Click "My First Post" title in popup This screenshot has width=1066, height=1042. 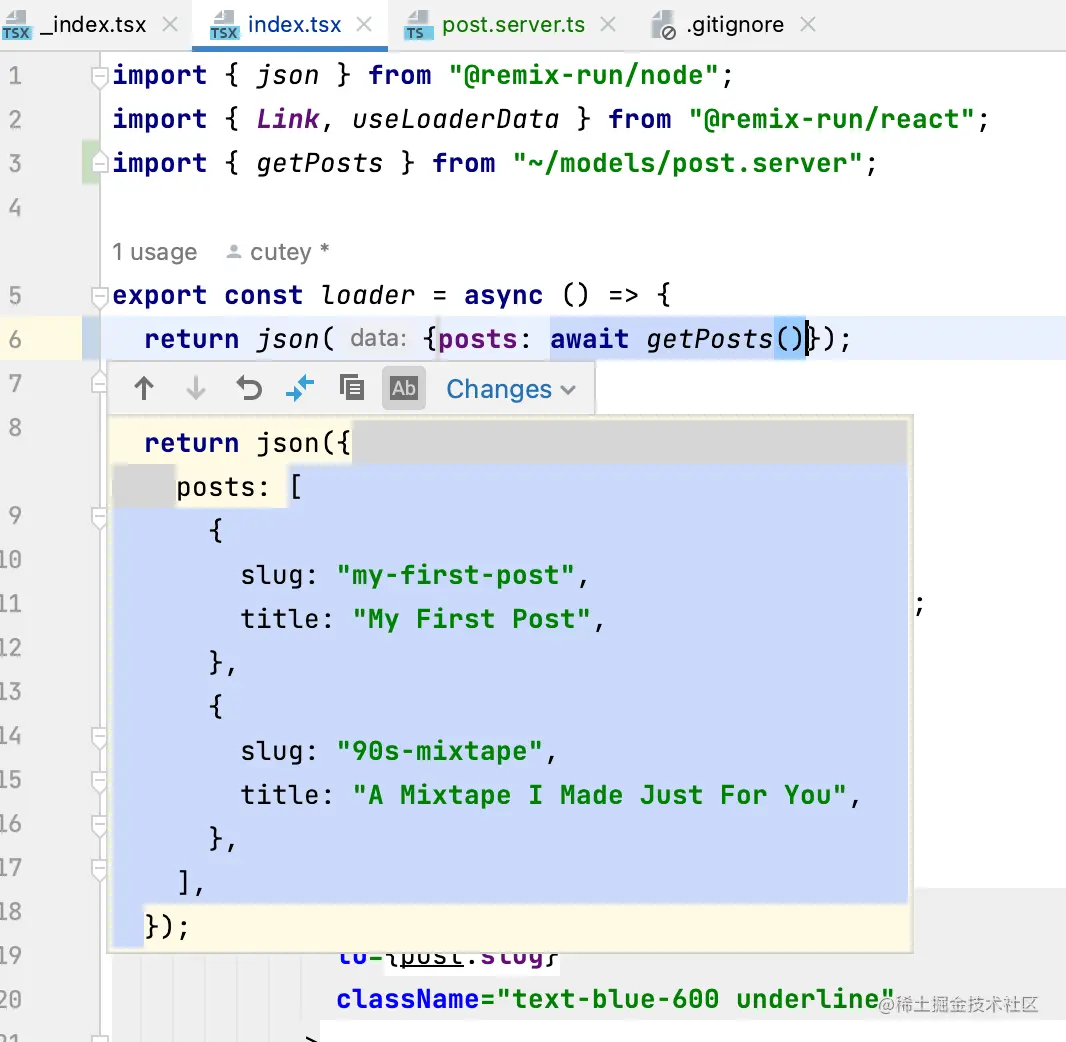[x=471, y=619]
